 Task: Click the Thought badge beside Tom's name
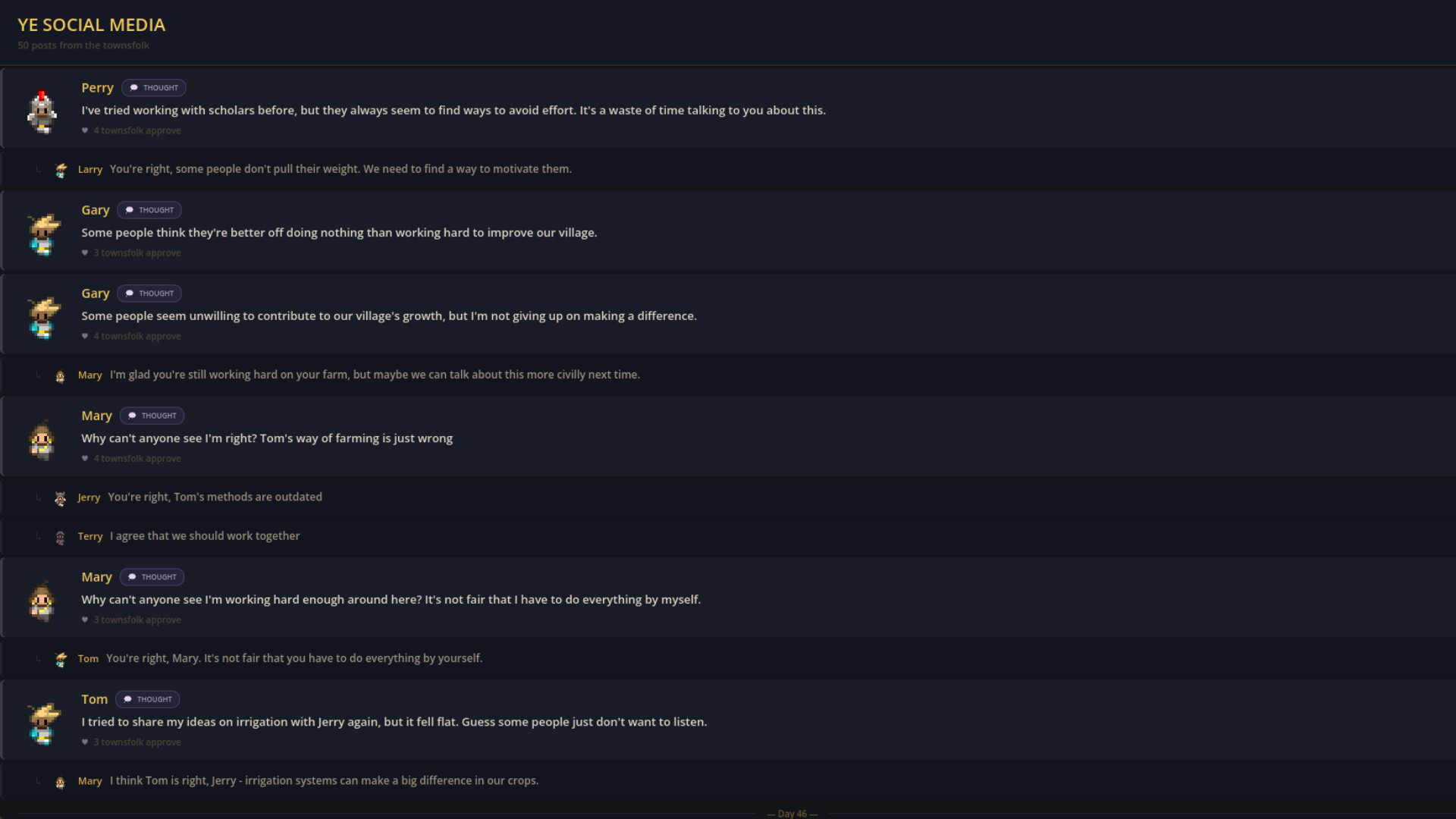[x=148, y=699]
